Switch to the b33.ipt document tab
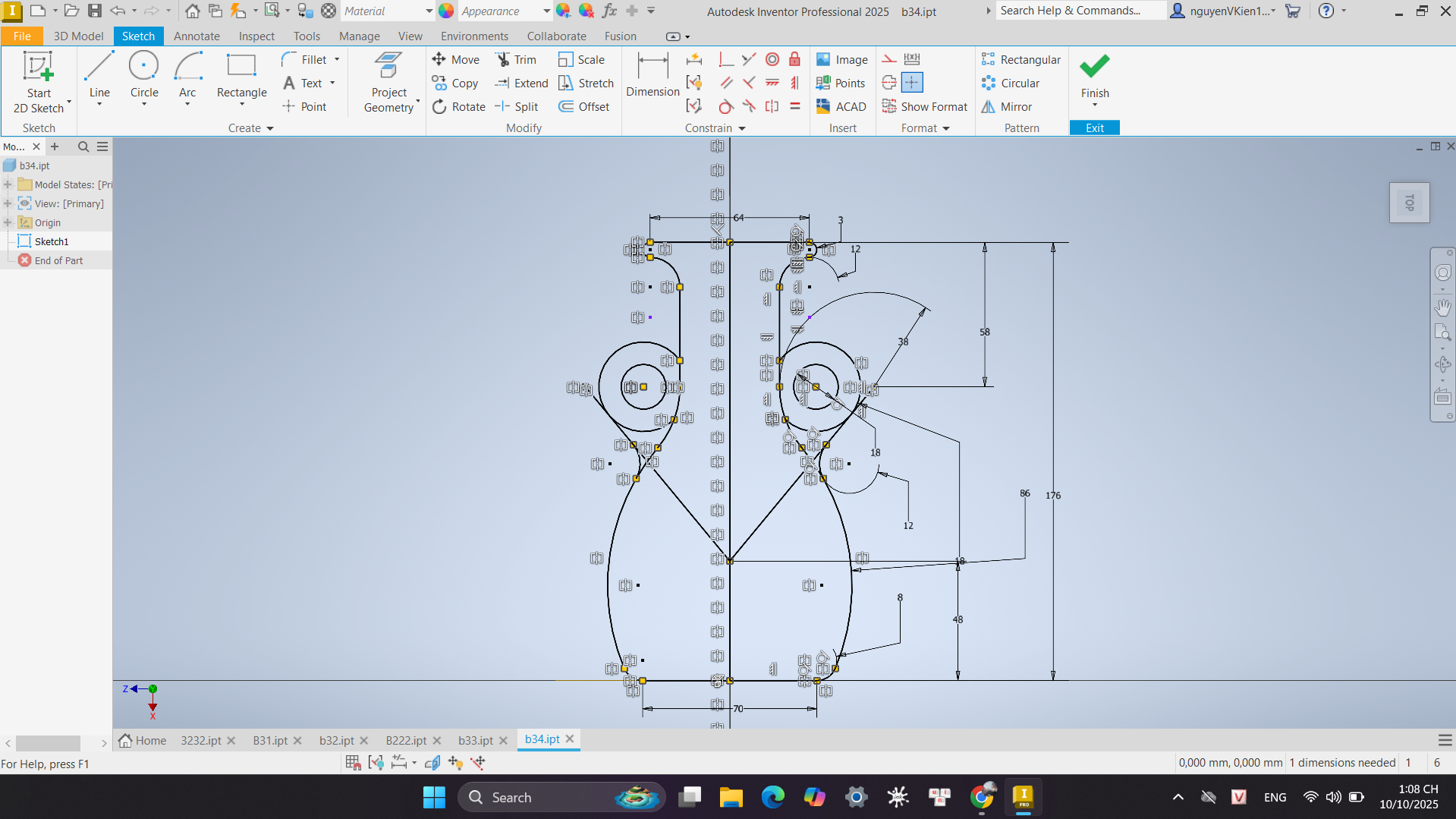The image size is (1456, 819). pos(475,740)
